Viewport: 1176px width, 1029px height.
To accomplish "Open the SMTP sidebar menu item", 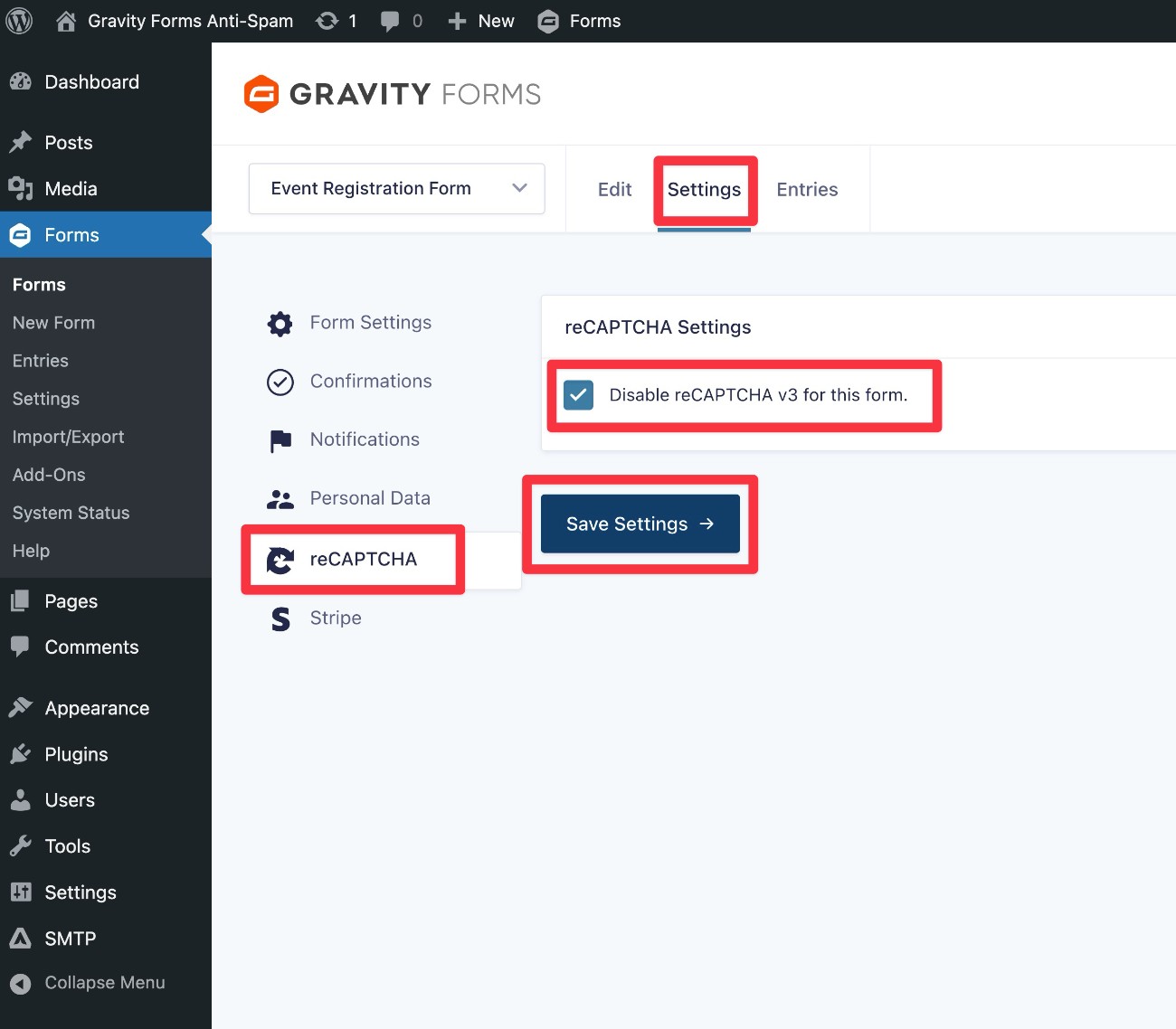I will pos(70,939).
